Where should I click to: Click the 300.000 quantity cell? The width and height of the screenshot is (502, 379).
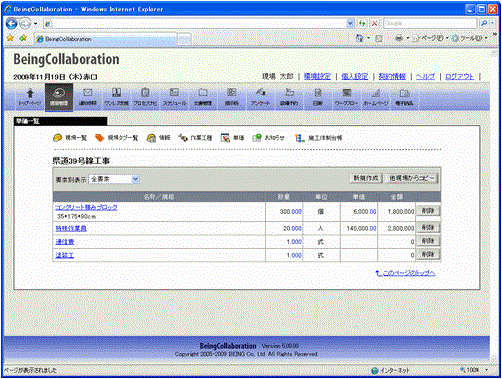click(284, 212)
